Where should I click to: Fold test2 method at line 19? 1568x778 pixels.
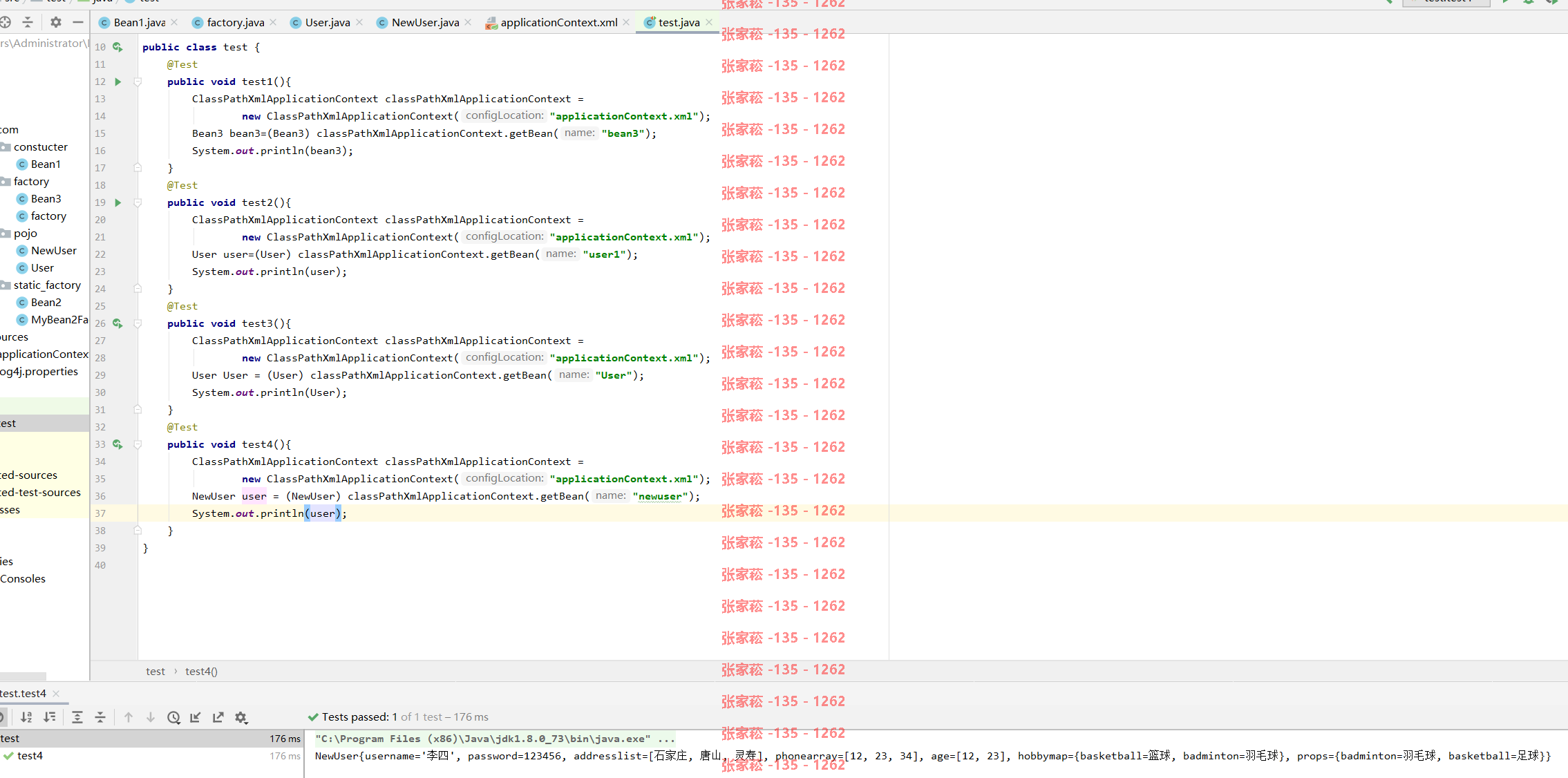[138, 202]
